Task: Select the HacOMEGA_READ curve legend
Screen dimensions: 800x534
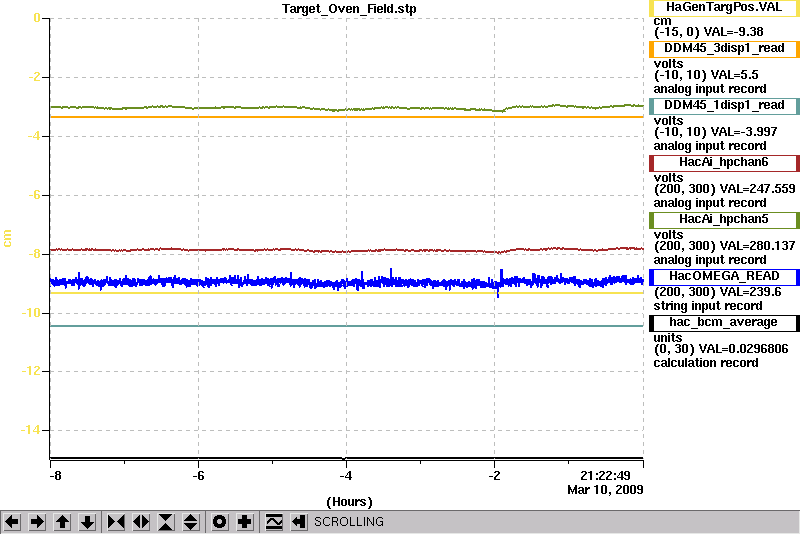Action: tap(724, 277)
